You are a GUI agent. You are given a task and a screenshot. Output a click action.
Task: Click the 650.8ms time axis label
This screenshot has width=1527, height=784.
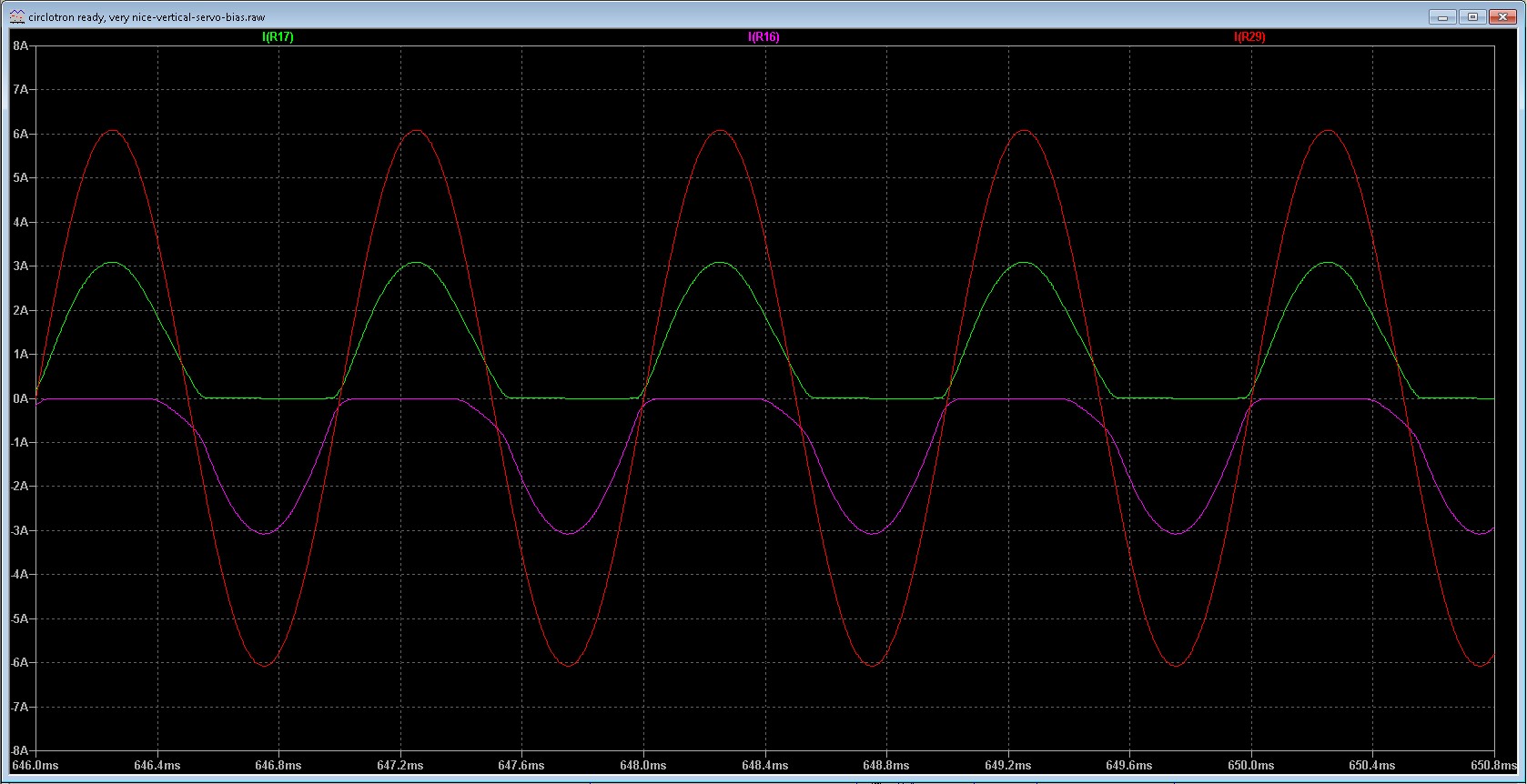pos(1496,766)
